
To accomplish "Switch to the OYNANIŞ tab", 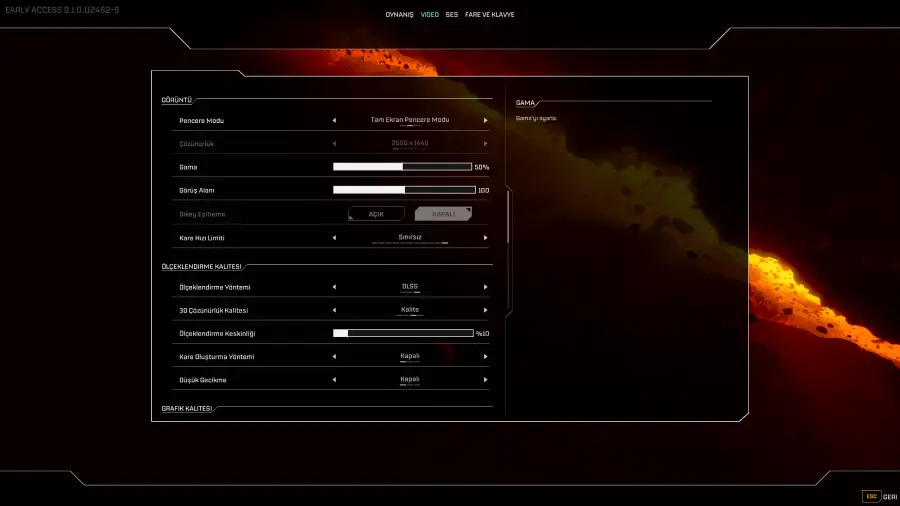I will click(x=399, y=15).
